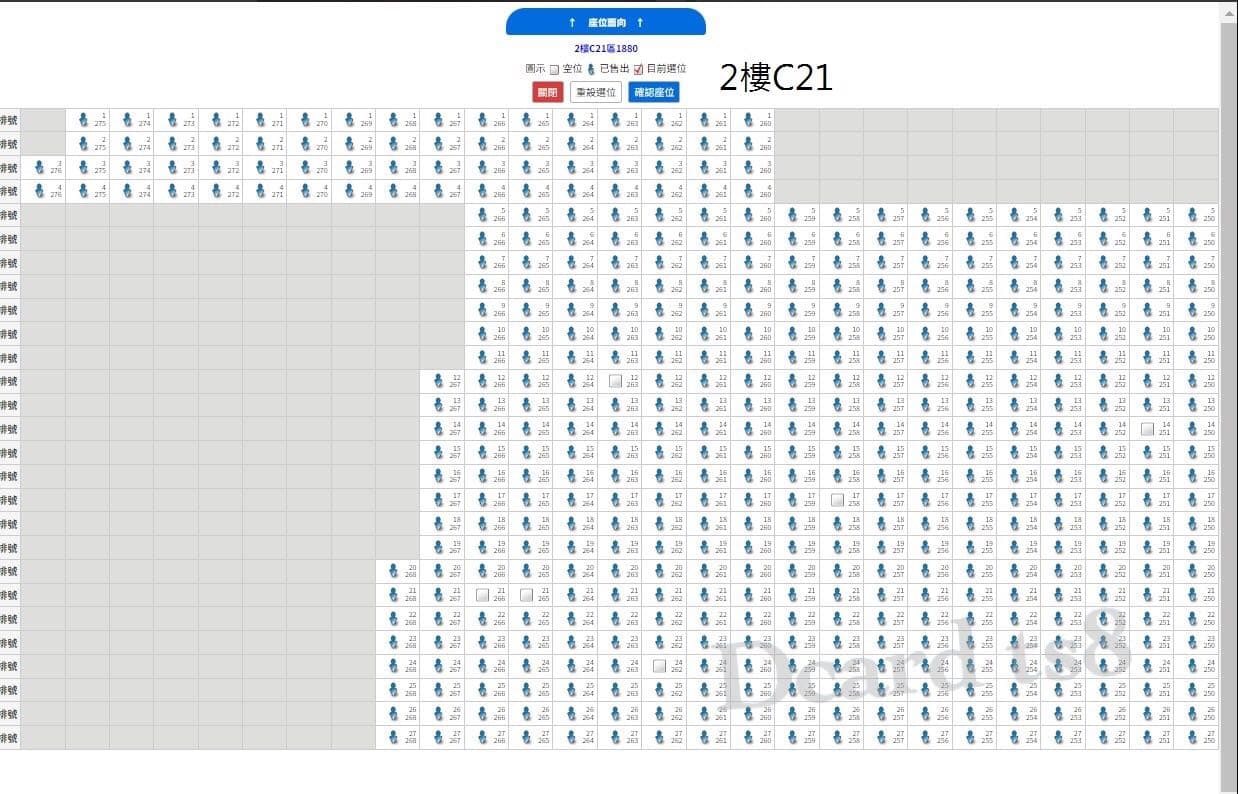This screenshot has height=794, width=1238.
Task: Select empty seat row 24 number 262
Action: pyautogui.click(x=660, y=666)
